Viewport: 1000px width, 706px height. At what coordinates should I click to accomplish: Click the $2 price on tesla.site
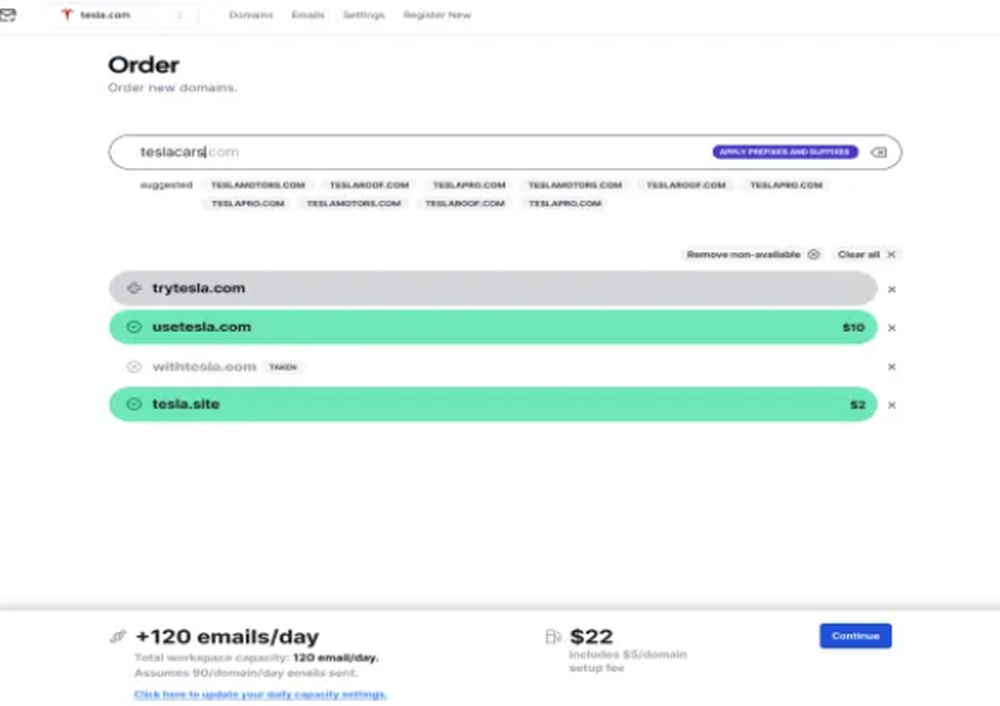(858, 405)
